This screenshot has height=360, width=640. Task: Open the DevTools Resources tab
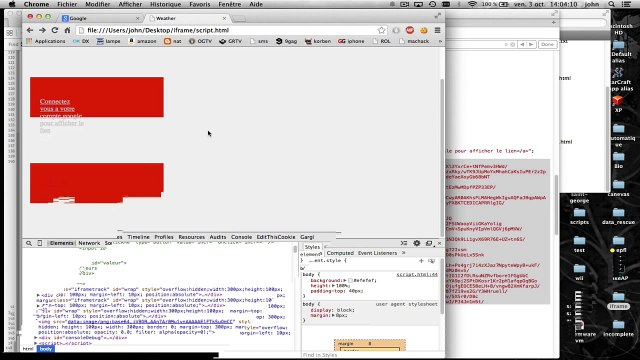pyautogui.click(x=191, y=237)
